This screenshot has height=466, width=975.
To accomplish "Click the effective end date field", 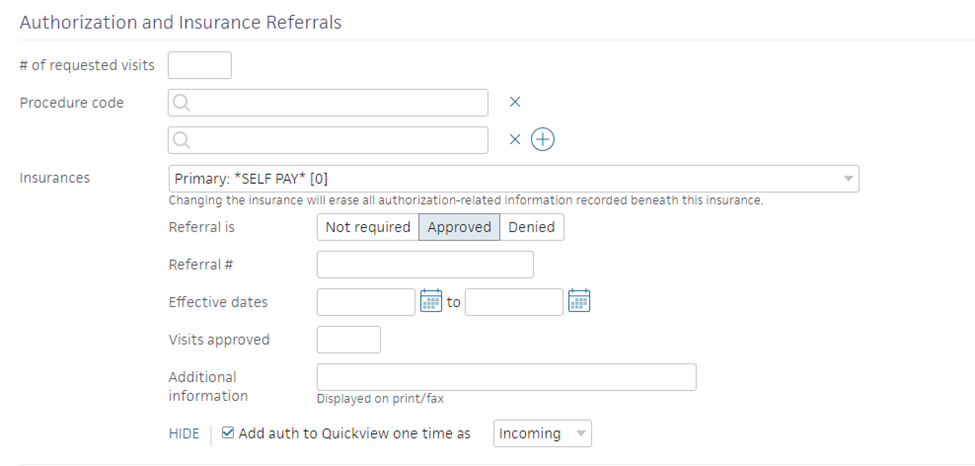I will (x=514, y=302).
